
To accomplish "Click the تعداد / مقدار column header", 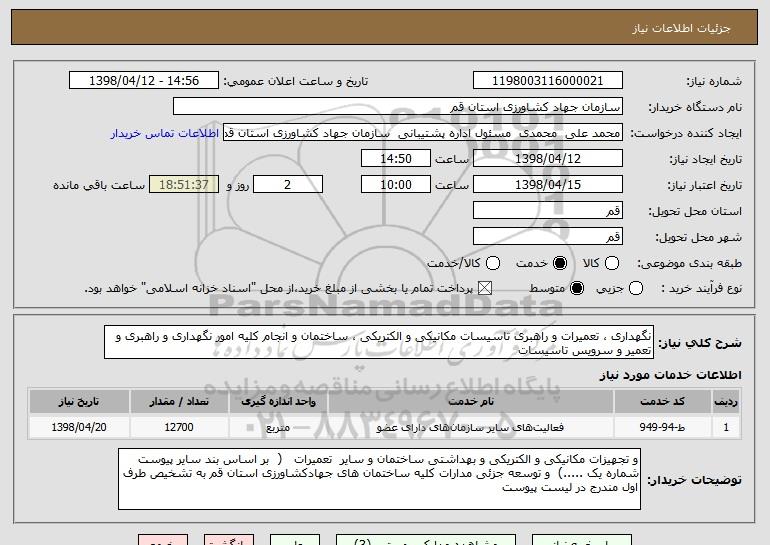I will (179, 402).
